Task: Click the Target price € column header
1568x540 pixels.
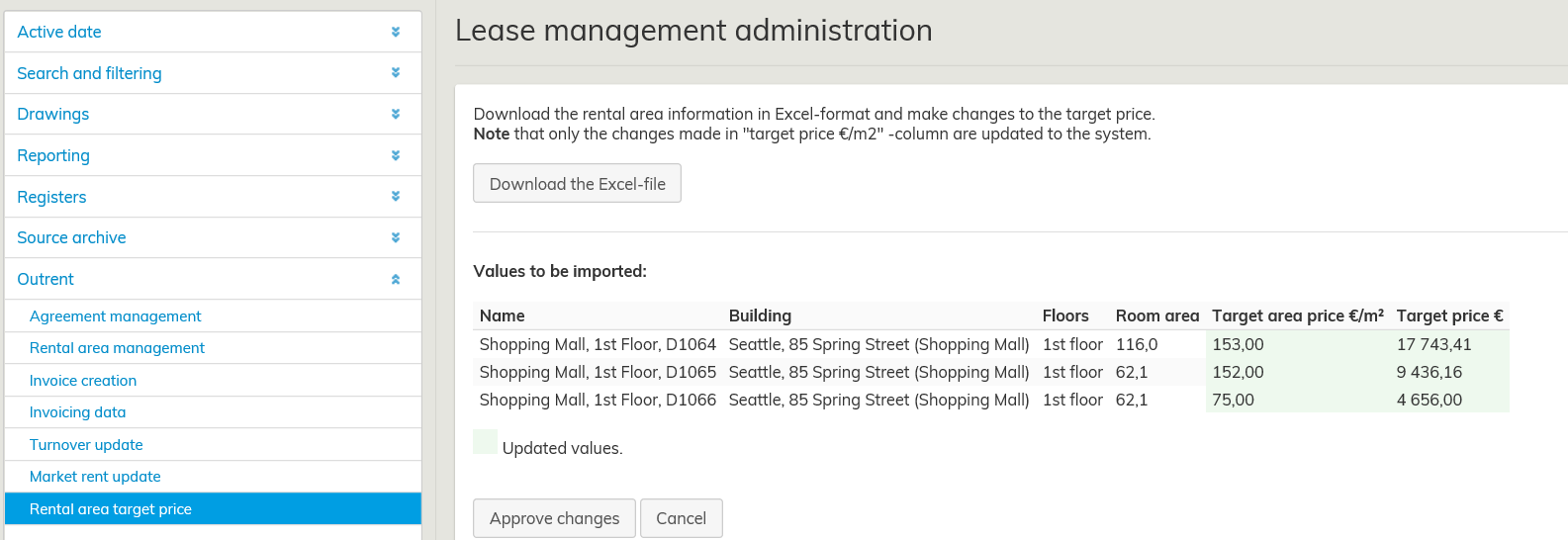Action: (x=1449, y=315)
